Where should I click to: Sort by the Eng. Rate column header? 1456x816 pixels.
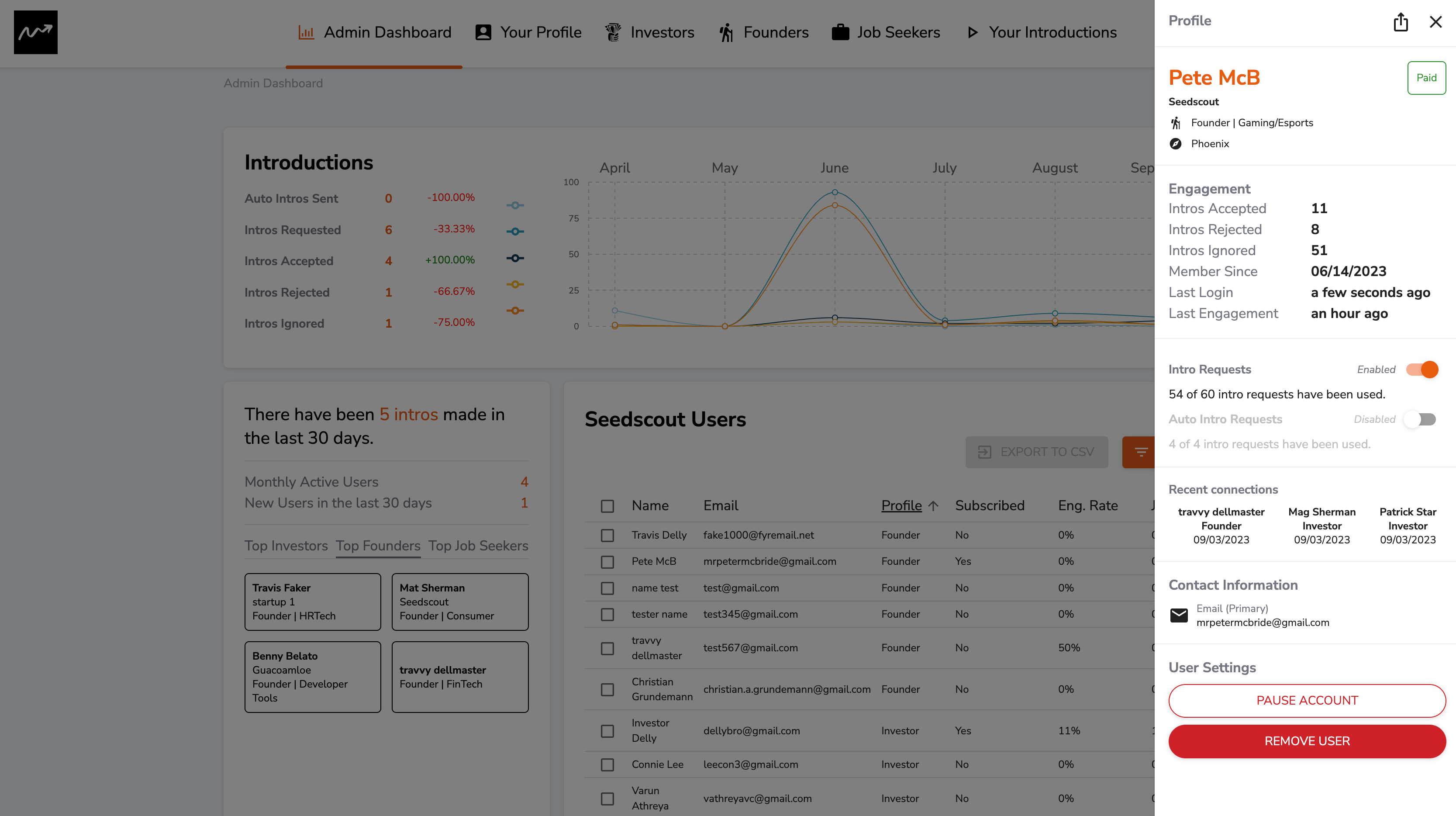(1087, 505)
